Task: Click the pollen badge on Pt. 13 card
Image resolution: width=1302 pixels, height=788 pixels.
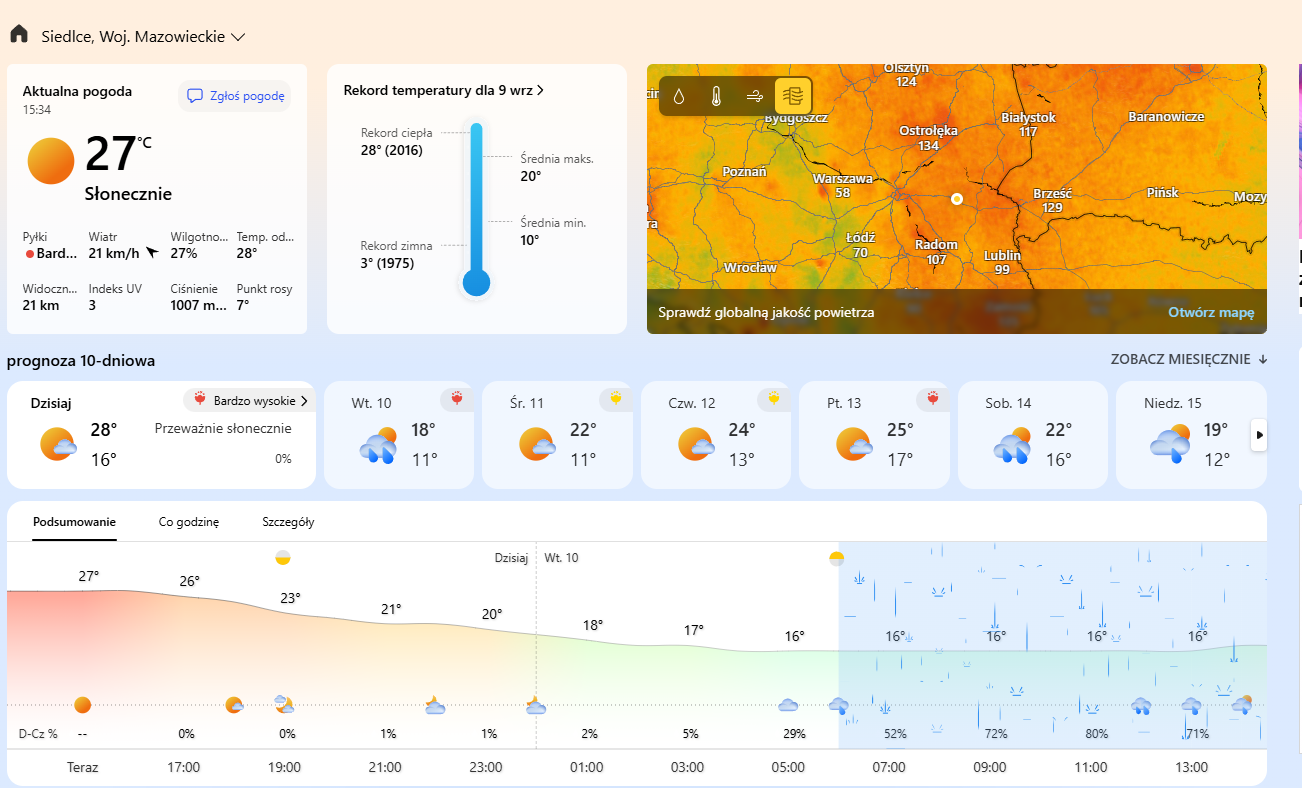Action: click(933, 399)
